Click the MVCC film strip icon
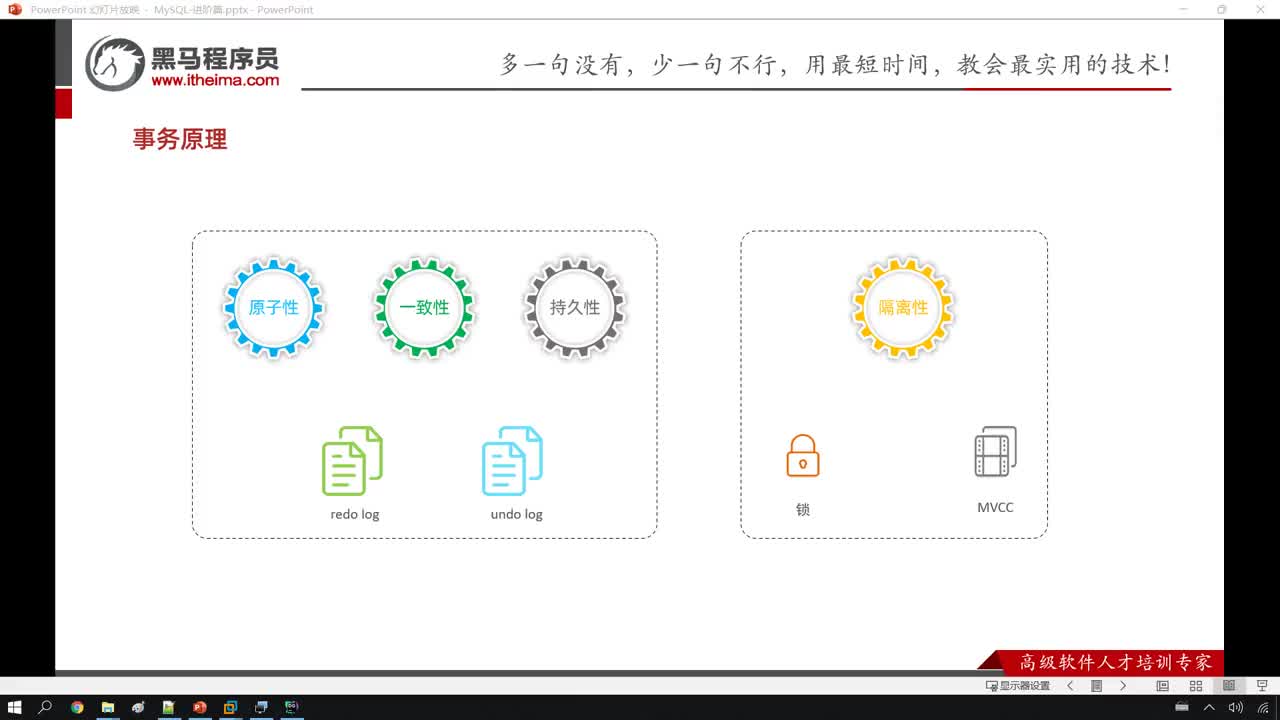This screenshot has width=1280, height=720. click(x=995, y=452)
